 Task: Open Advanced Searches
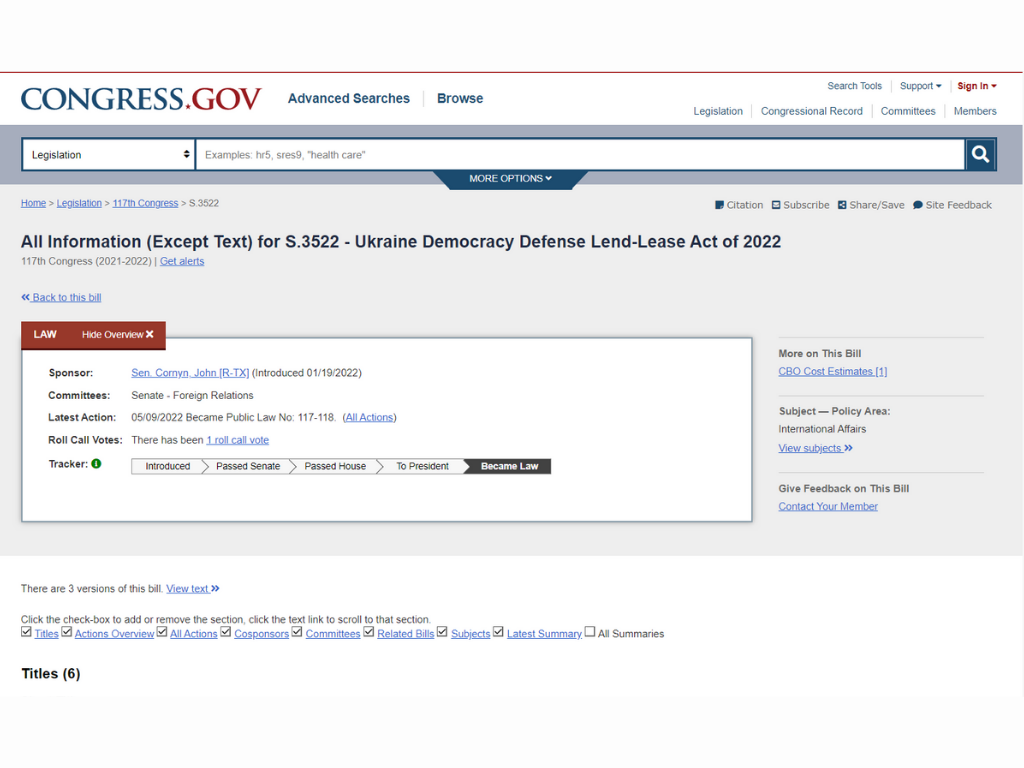(349, 99)
